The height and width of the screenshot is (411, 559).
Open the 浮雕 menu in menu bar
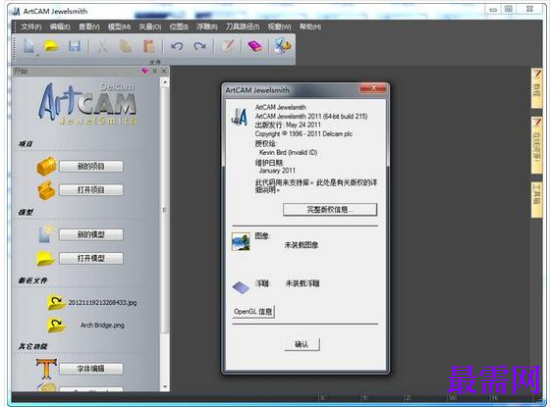coord(207,27)
